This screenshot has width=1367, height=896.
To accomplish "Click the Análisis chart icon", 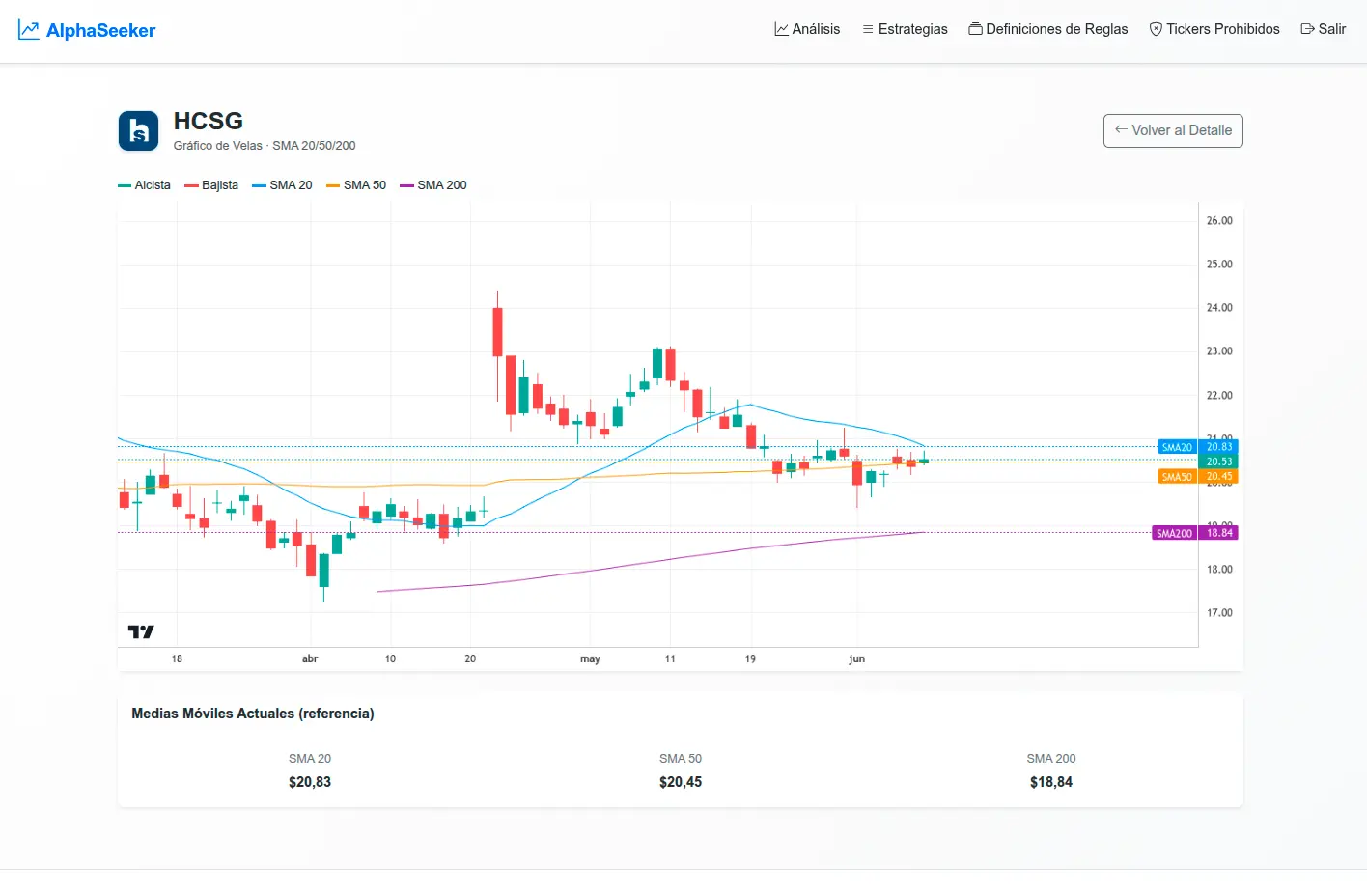I will (x=781, y=29).
